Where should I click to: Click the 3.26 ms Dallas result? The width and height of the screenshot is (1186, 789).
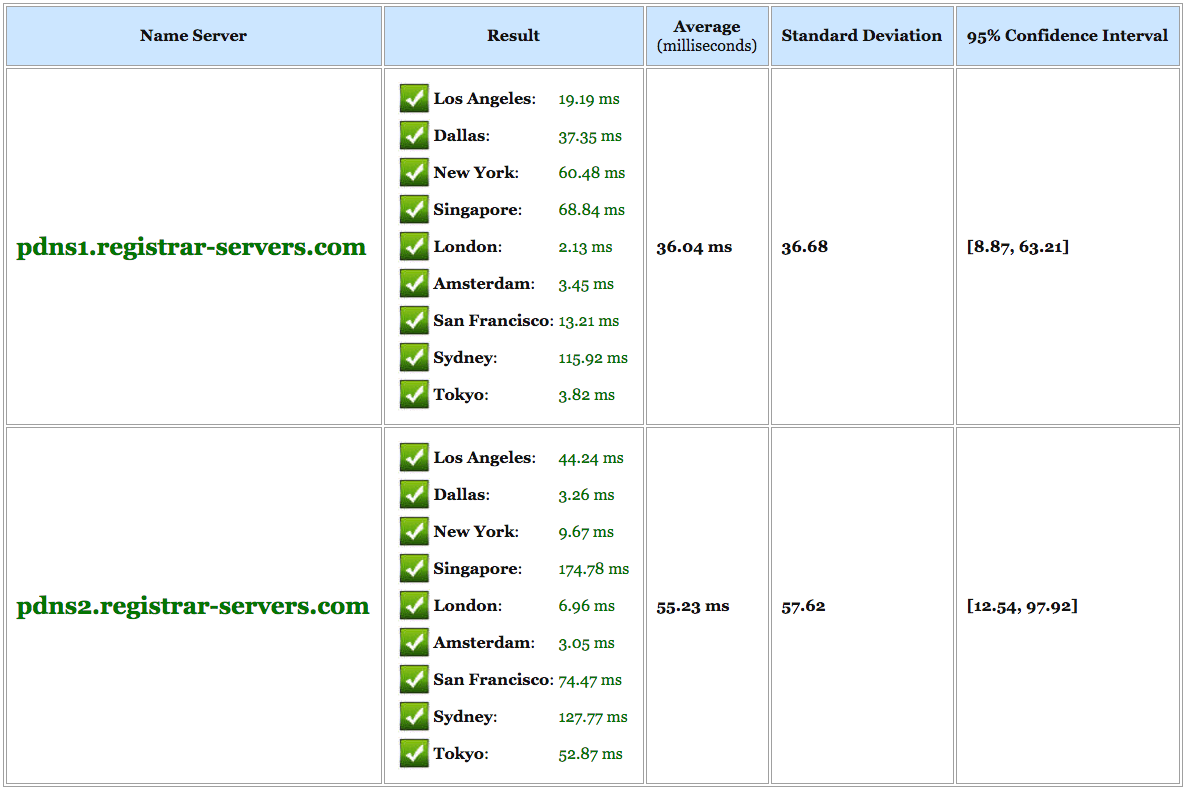click(586, 495)
